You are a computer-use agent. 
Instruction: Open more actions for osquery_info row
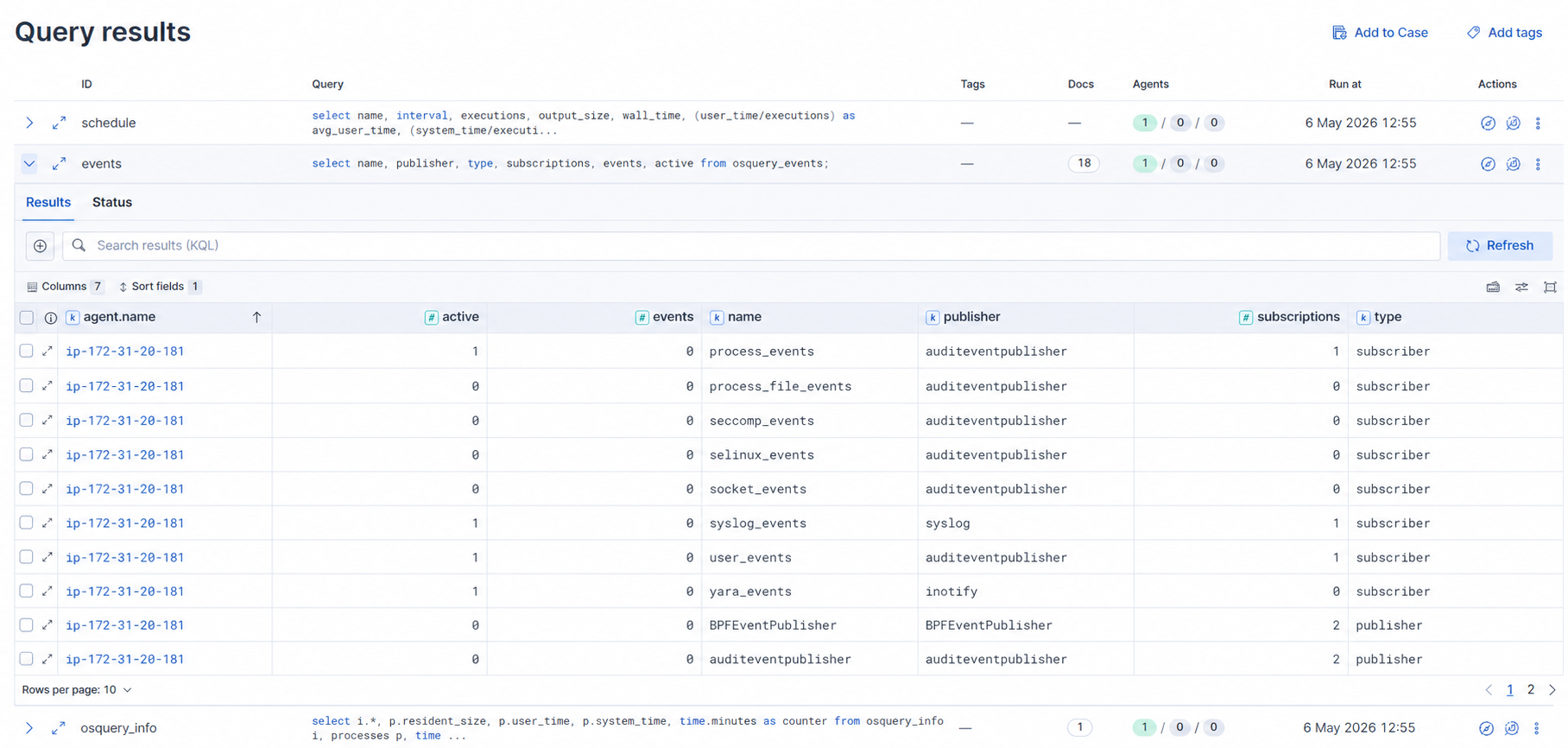1536,728
